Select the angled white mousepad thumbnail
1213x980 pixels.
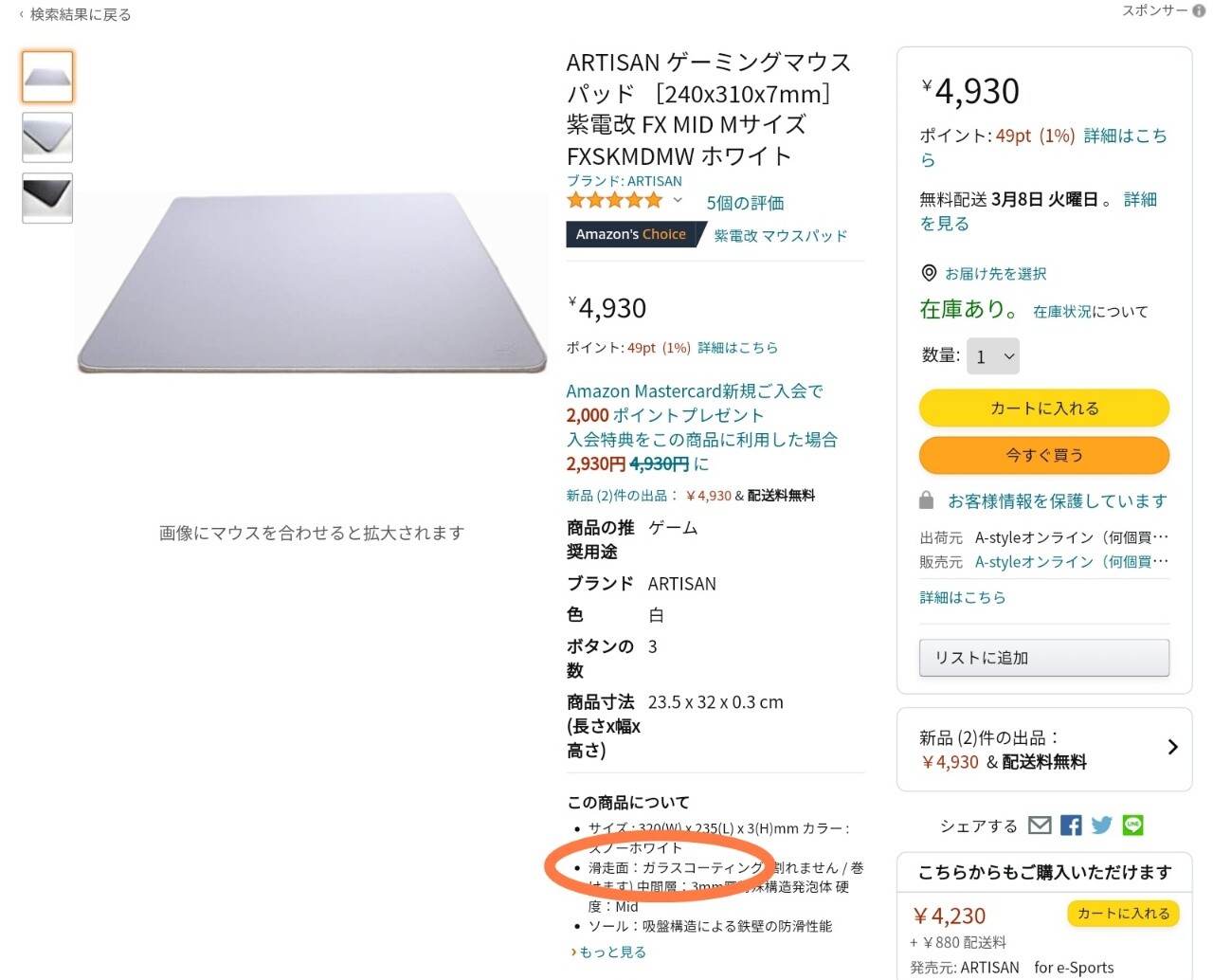tap(47, 137)
